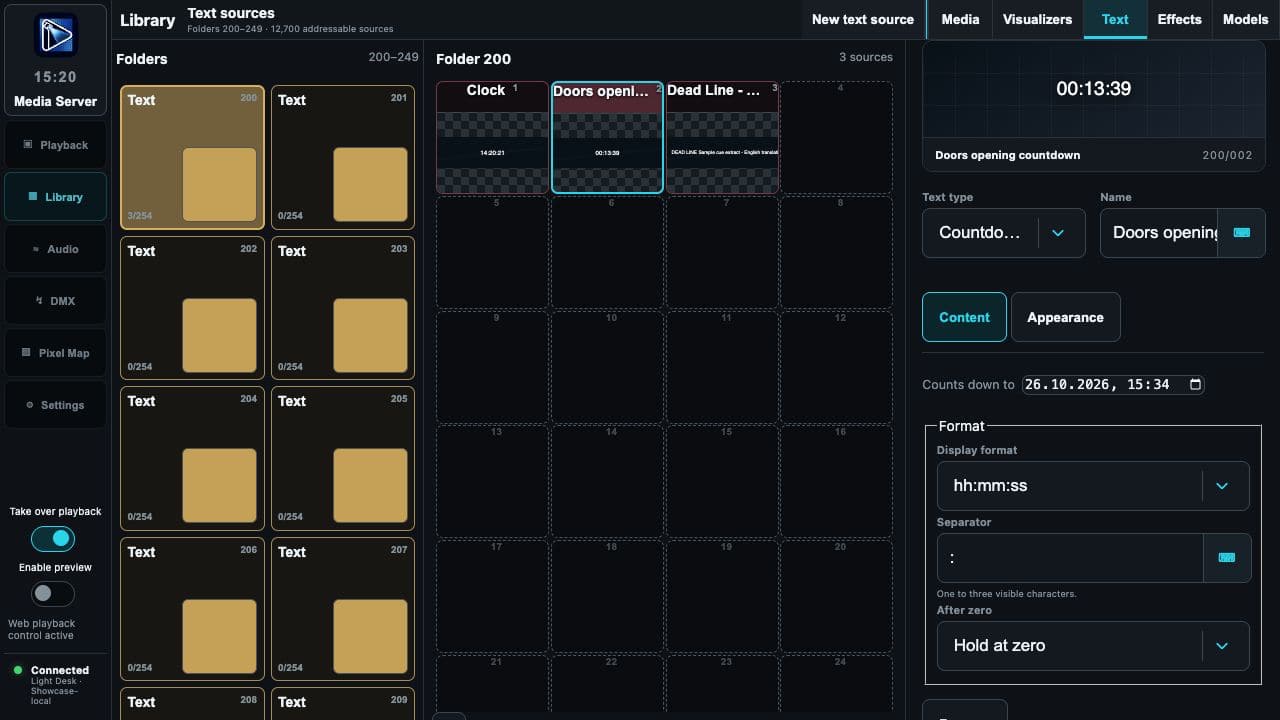1280x720 pixels.
Task: Click the Separator text field
Action: pos(1070,558)
